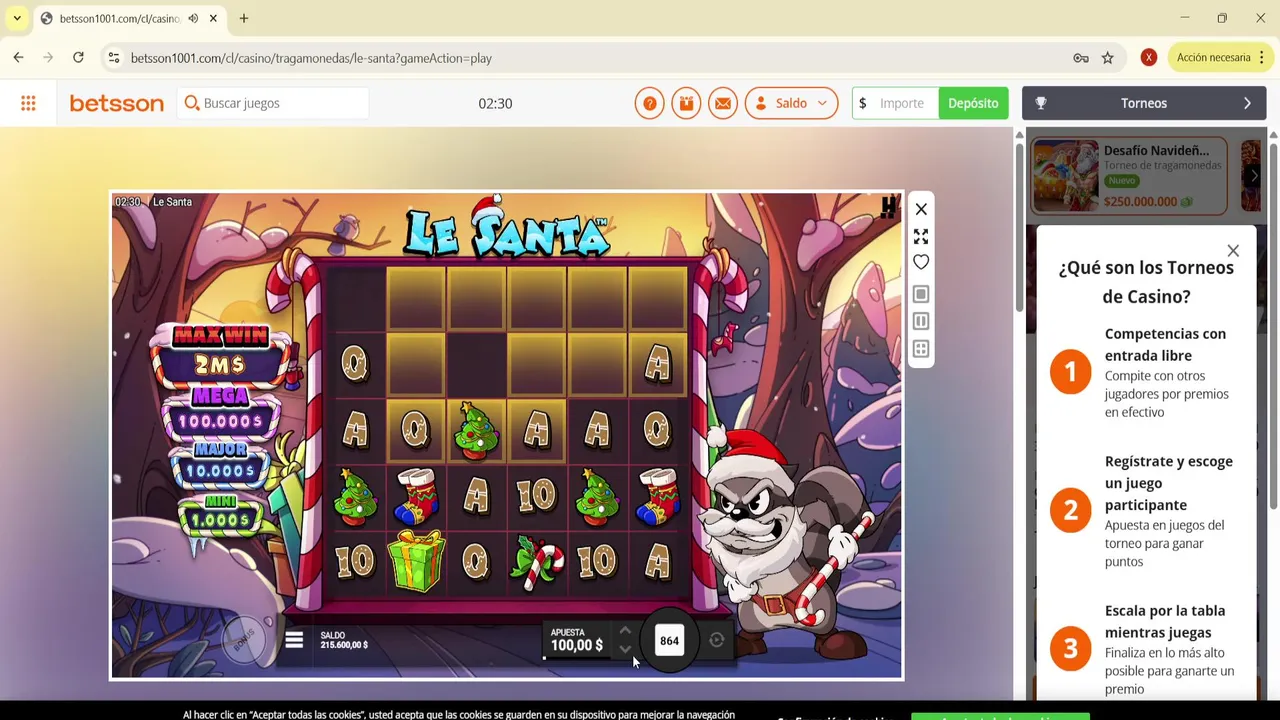This screenshot has width=1280, height=720.
Task: Mute the tab via speaker icon
Action: pos(193,18)
